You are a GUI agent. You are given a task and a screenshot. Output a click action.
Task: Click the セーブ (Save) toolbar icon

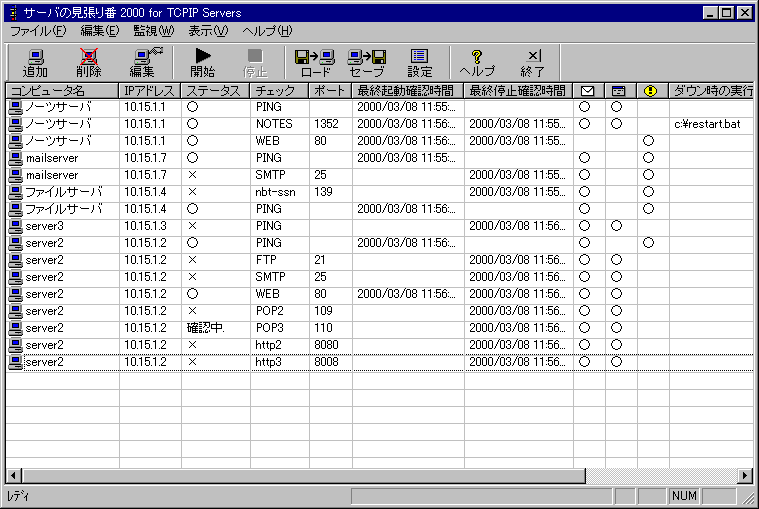(x=367, y=62)
